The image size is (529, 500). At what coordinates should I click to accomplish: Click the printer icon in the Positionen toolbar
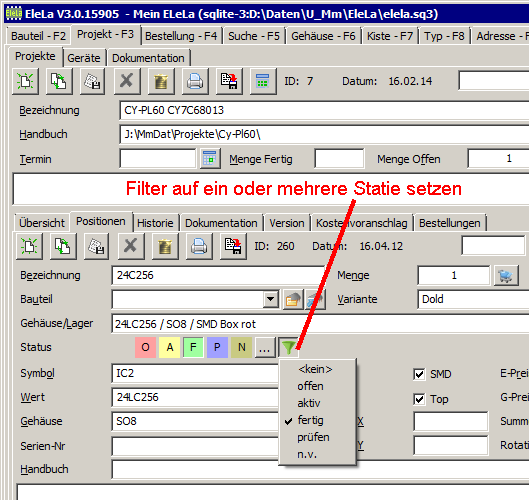pos(199,246)
